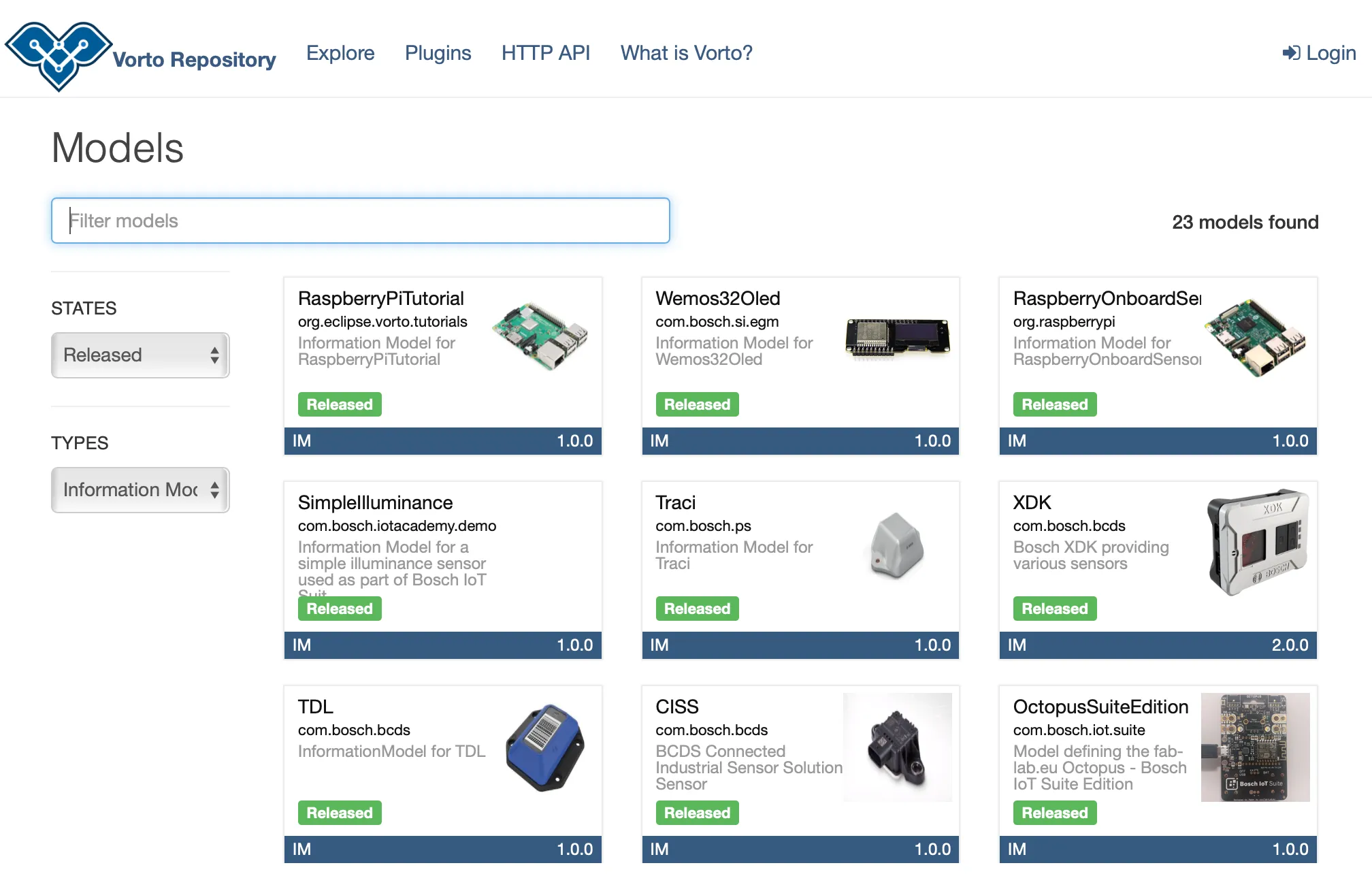This screenshot has height=874, width=1372.
Task: Focus the Filter models search field
Action: pos(361,221)
